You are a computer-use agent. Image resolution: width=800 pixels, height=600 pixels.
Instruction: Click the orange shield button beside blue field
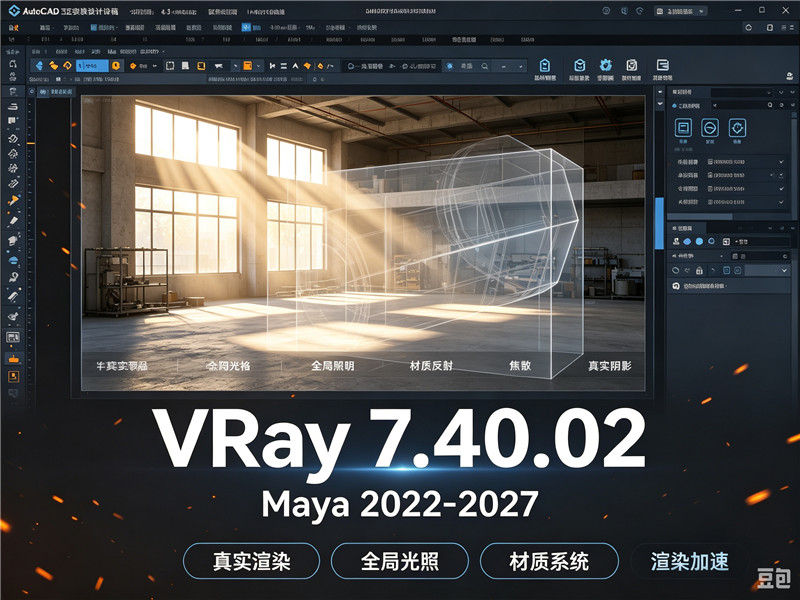pos(116,65)
